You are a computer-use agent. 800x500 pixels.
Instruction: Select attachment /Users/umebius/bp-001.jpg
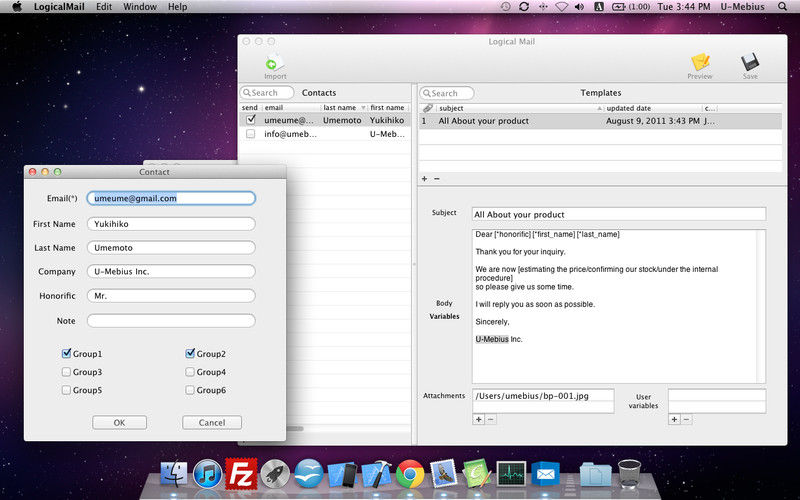coord(543,396)
